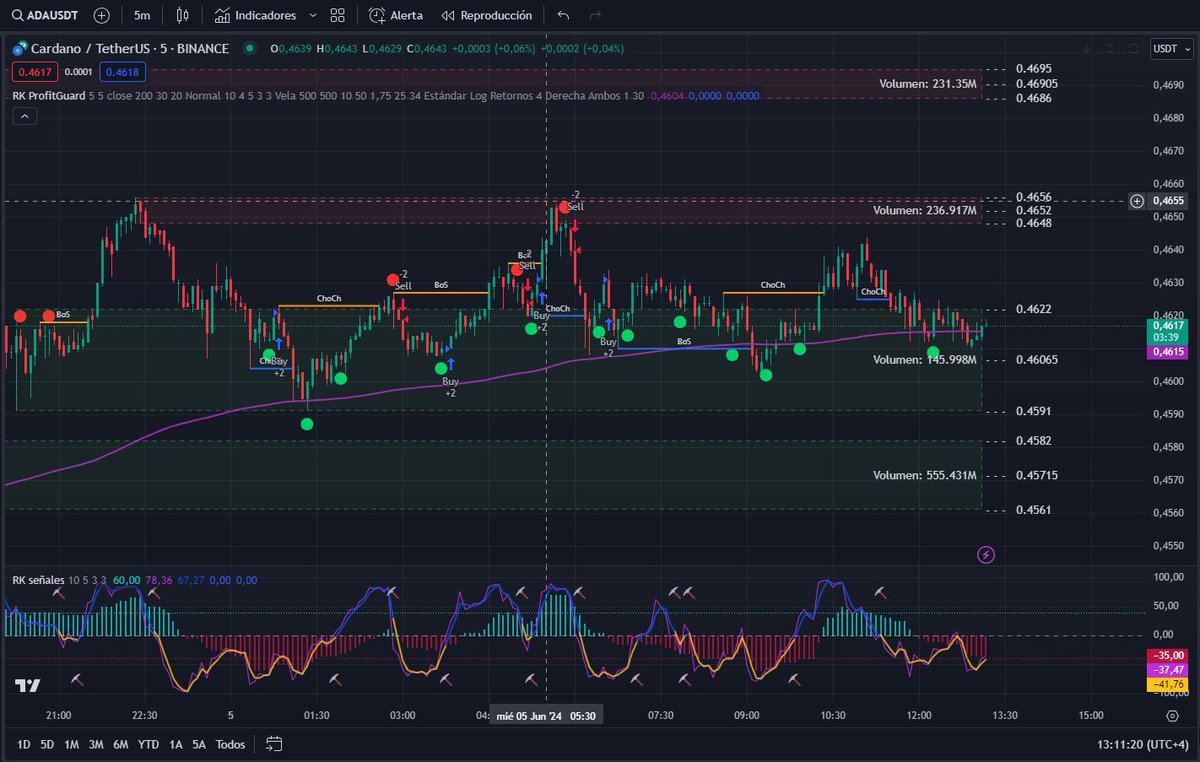Select the 1M date range
Image resolution: width=1200 pixels, height=762 pixels.
click(x=72, y=744)
